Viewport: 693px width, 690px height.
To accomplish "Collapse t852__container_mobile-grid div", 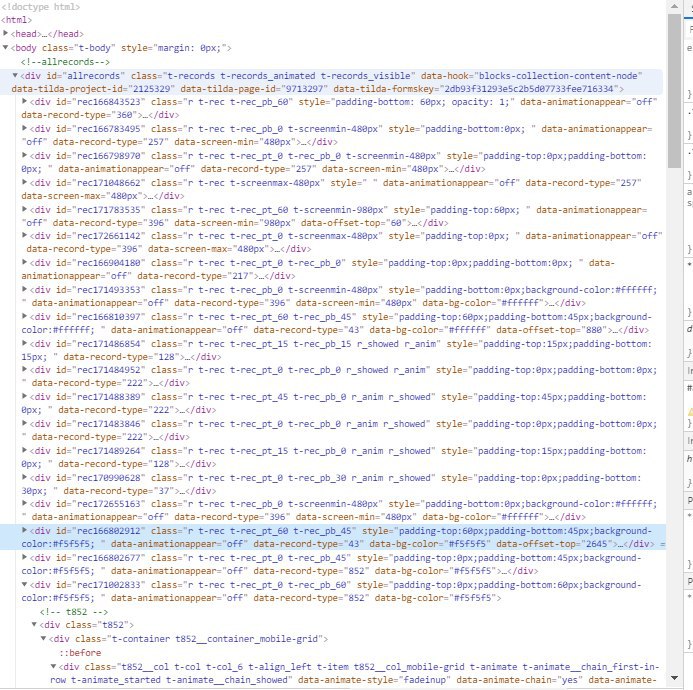I will [x=44, y=638].
